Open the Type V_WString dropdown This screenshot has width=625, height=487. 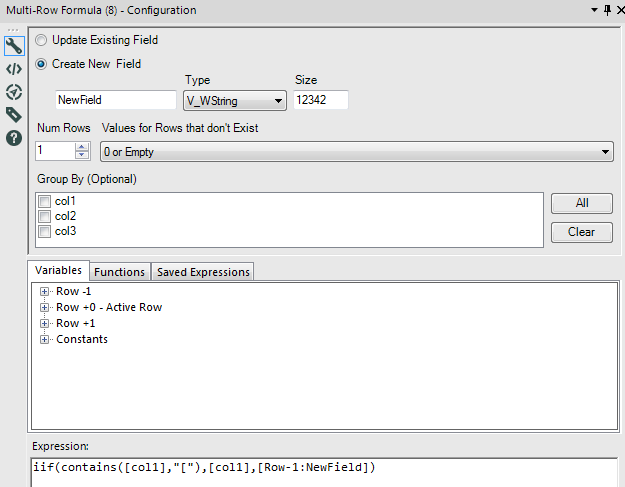pyautogui.click(x=235, y=100)
